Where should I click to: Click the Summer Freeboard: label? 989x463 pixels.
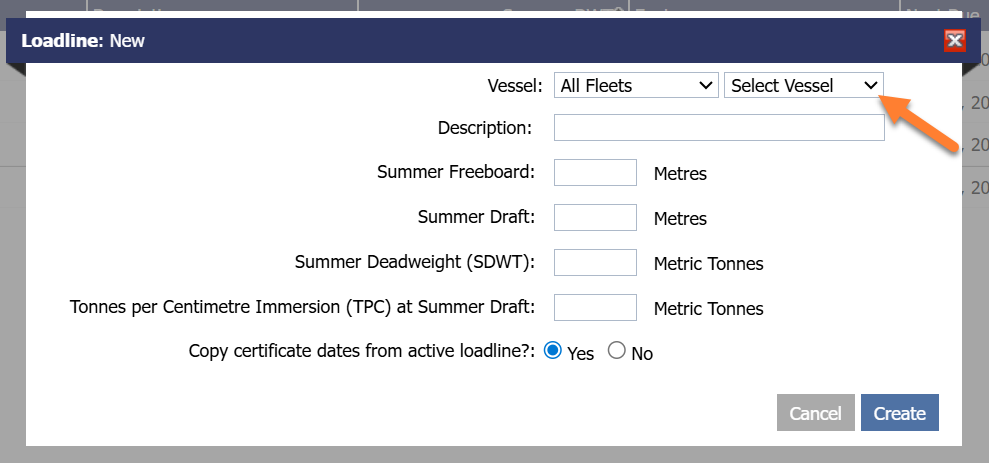pyautogui.click(x=456, y=172)
